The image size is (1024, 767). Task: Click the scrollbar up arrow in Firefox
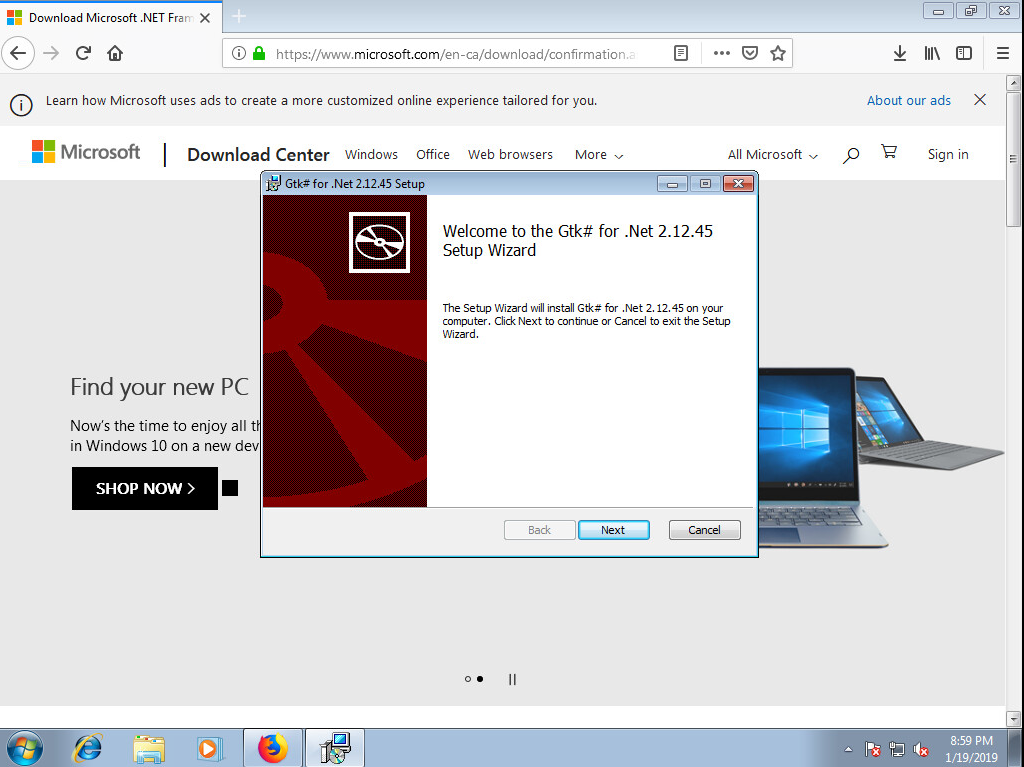pos(1013,83)
